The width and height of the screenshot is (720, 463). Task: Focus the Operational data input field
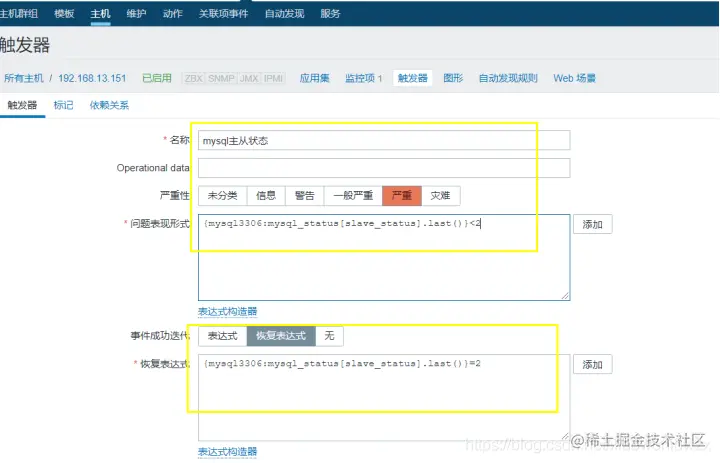pyautogui.click(x=384, y=168)
